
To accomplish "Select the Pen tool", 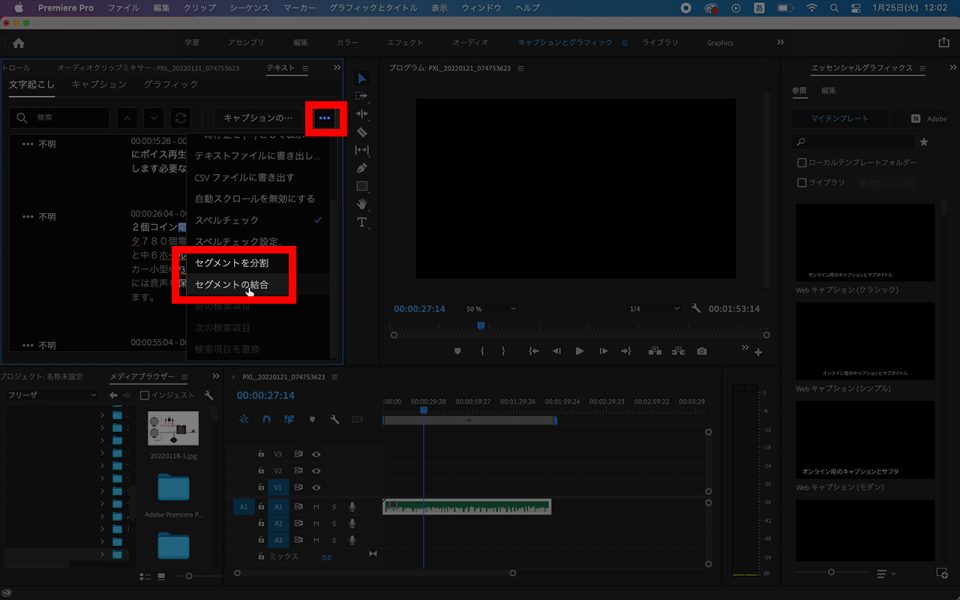I will (362, 168).
